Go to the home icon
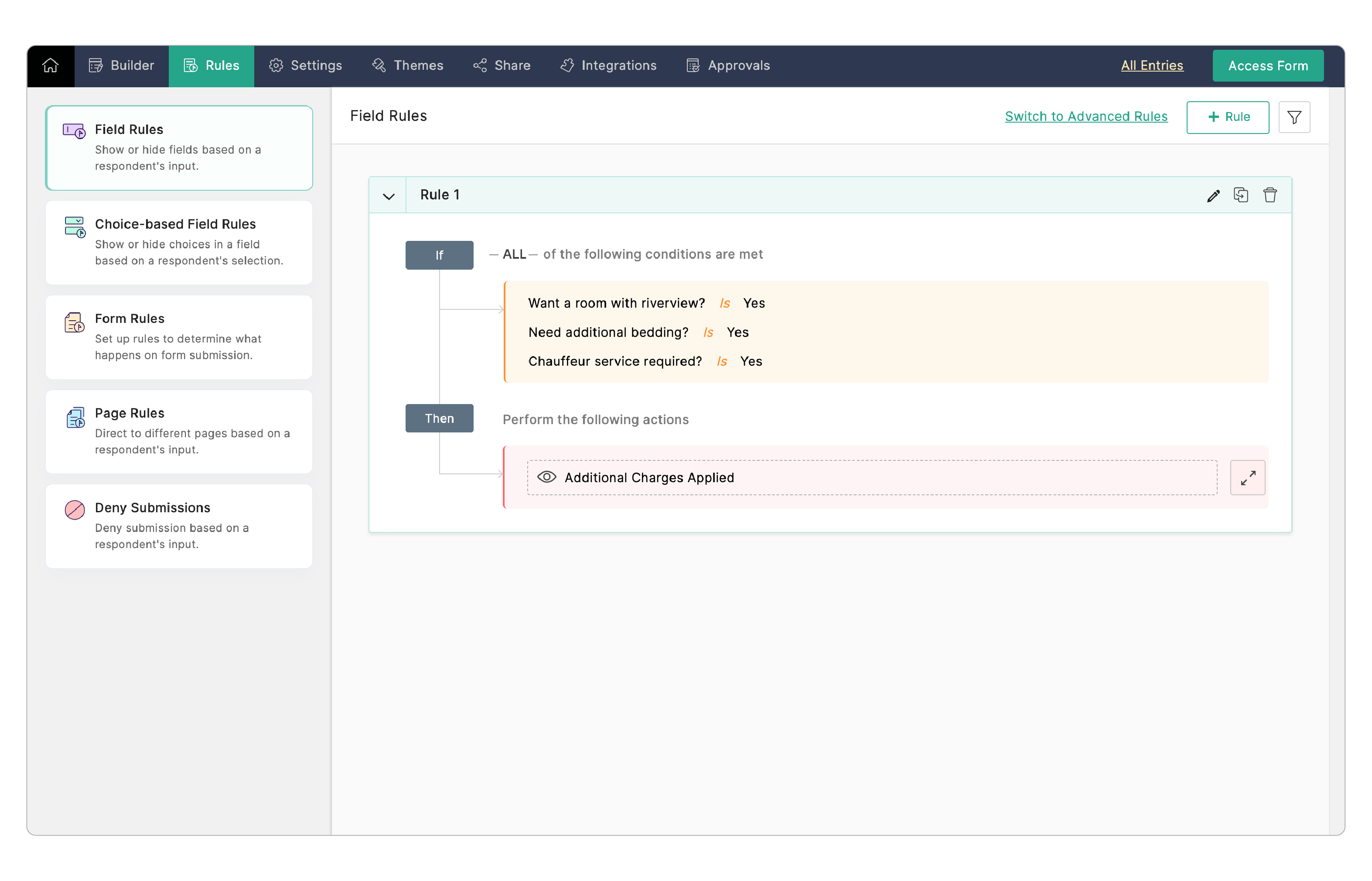Screen dimensions: 1372x881 click(x=50, y=66)
